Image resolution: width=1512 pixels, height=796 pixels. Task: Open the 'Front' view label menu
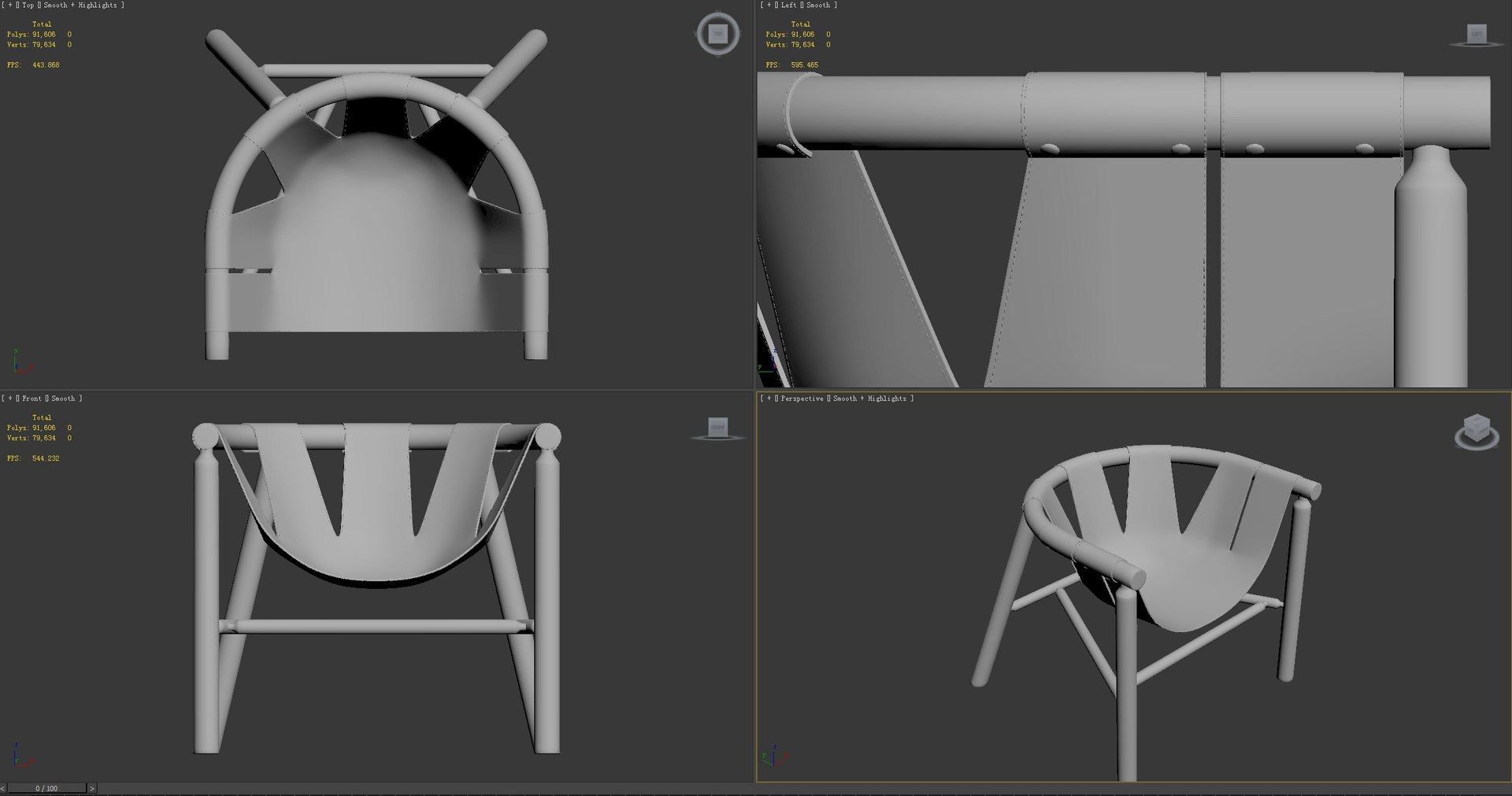32,398
